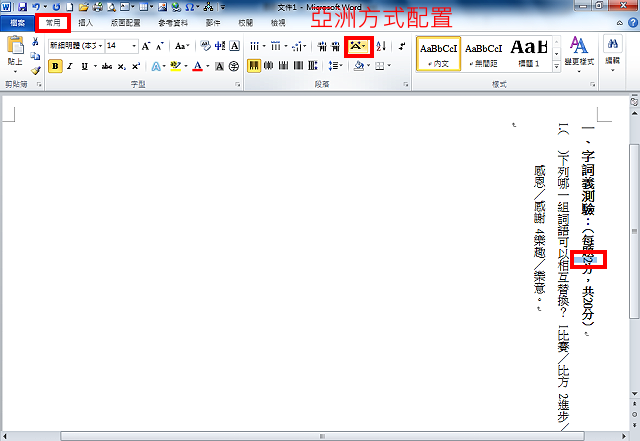This screenshot has width=640, height=441.
Task: Activate the Format Painter brush
Action: pyautogui.click(x=36, y=71)
